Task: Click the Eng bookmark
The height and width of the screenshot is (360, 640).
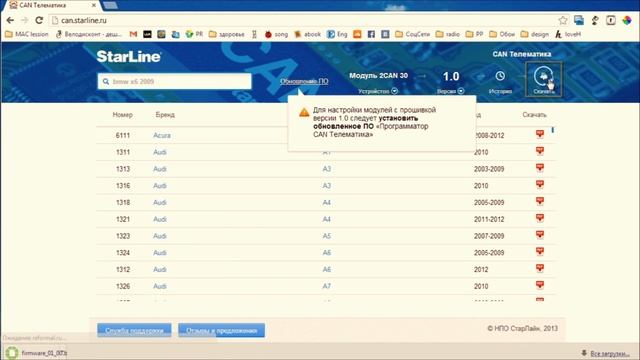Action: pyautogui.click(x=338, y=34)
